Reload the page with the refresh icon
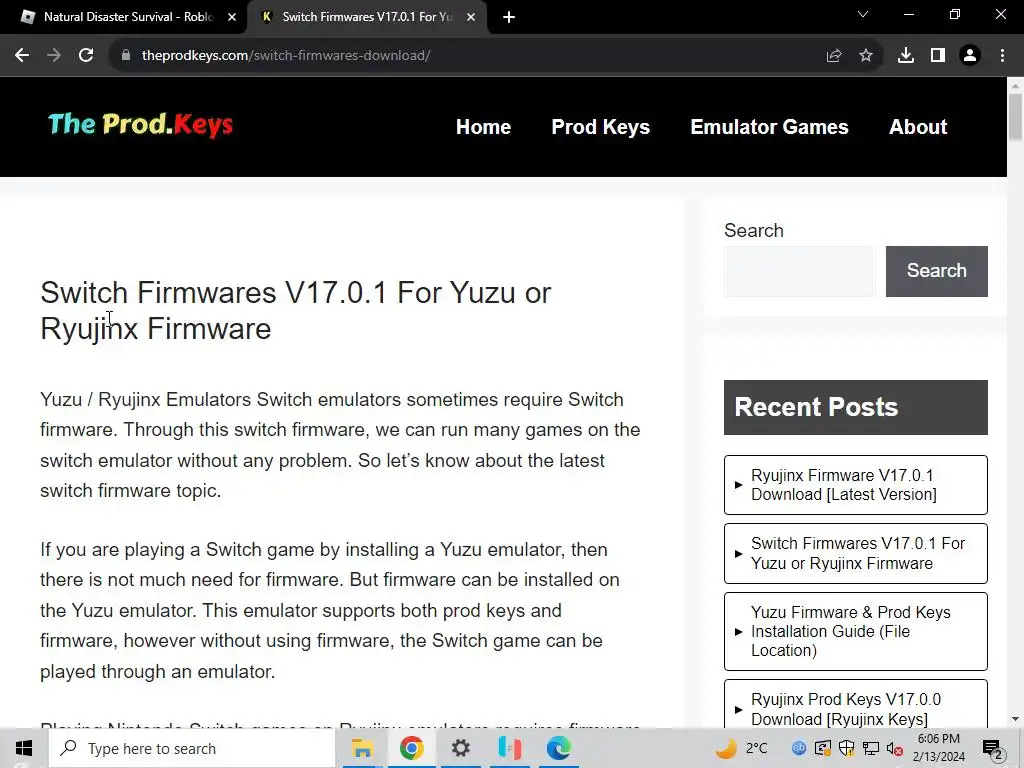 pyautogui.click(x=86, y=56)
